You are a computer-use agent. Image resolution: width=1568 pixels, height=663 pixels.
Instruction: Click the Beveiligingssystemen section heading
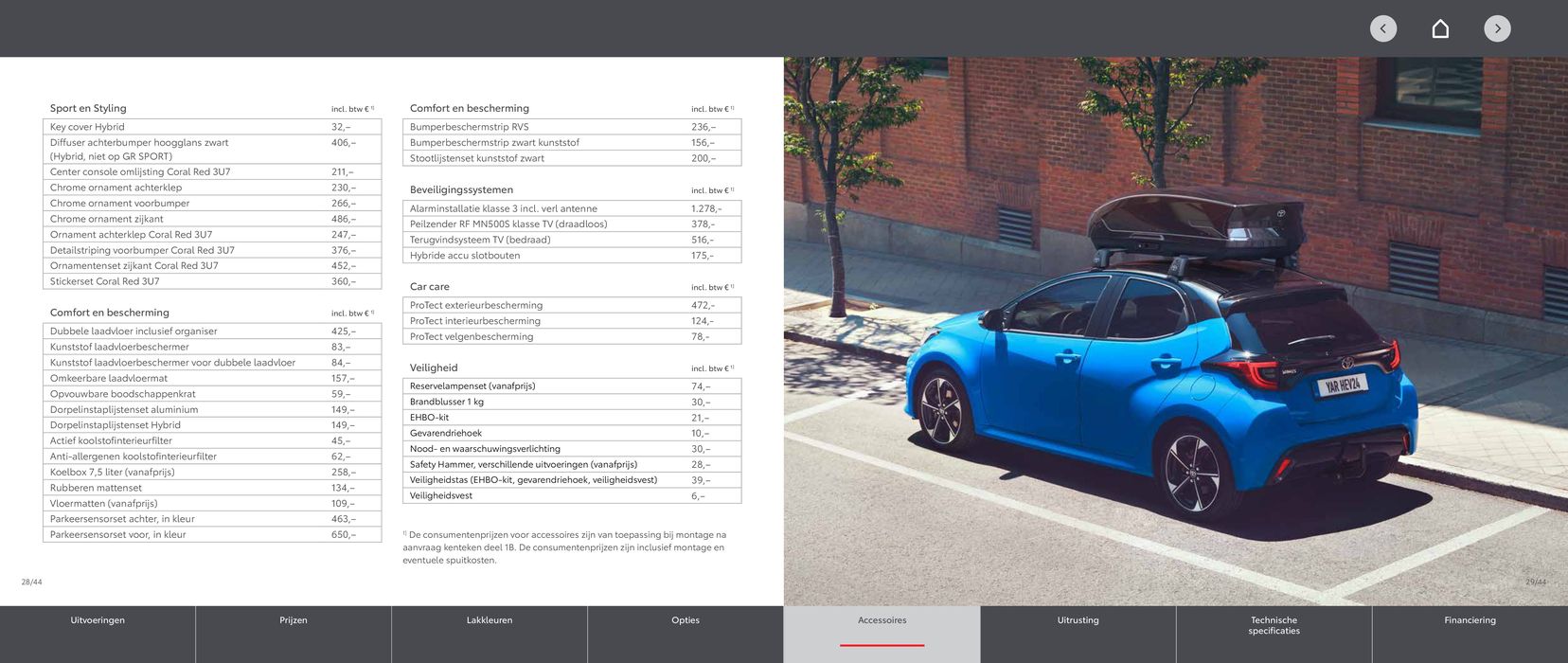click(x=461, y=190)
